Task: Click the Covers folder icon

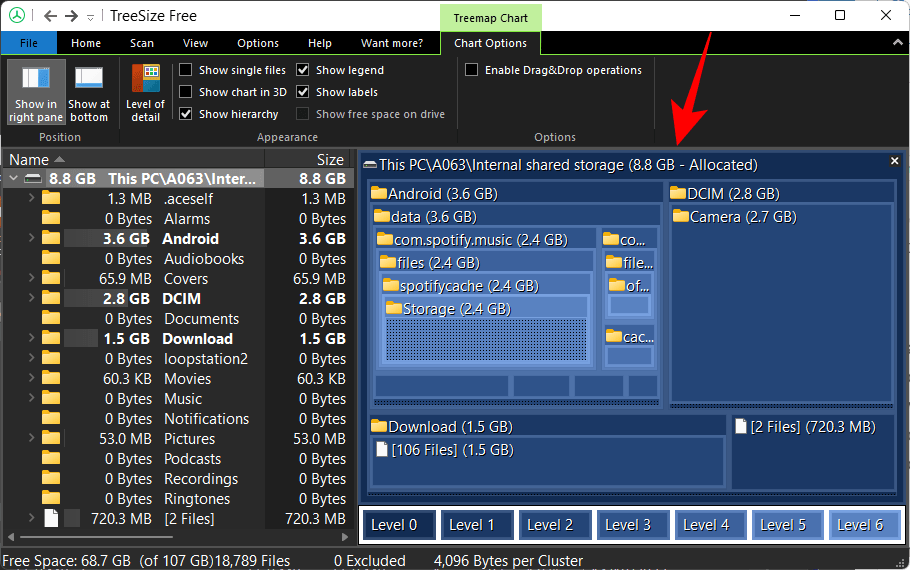Action: tap(51, 278)
